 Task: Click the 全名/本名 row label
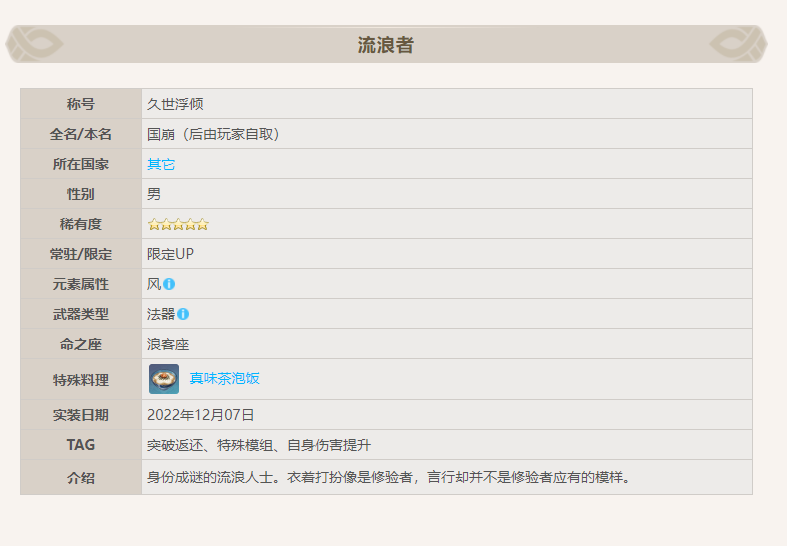(81, 134)
